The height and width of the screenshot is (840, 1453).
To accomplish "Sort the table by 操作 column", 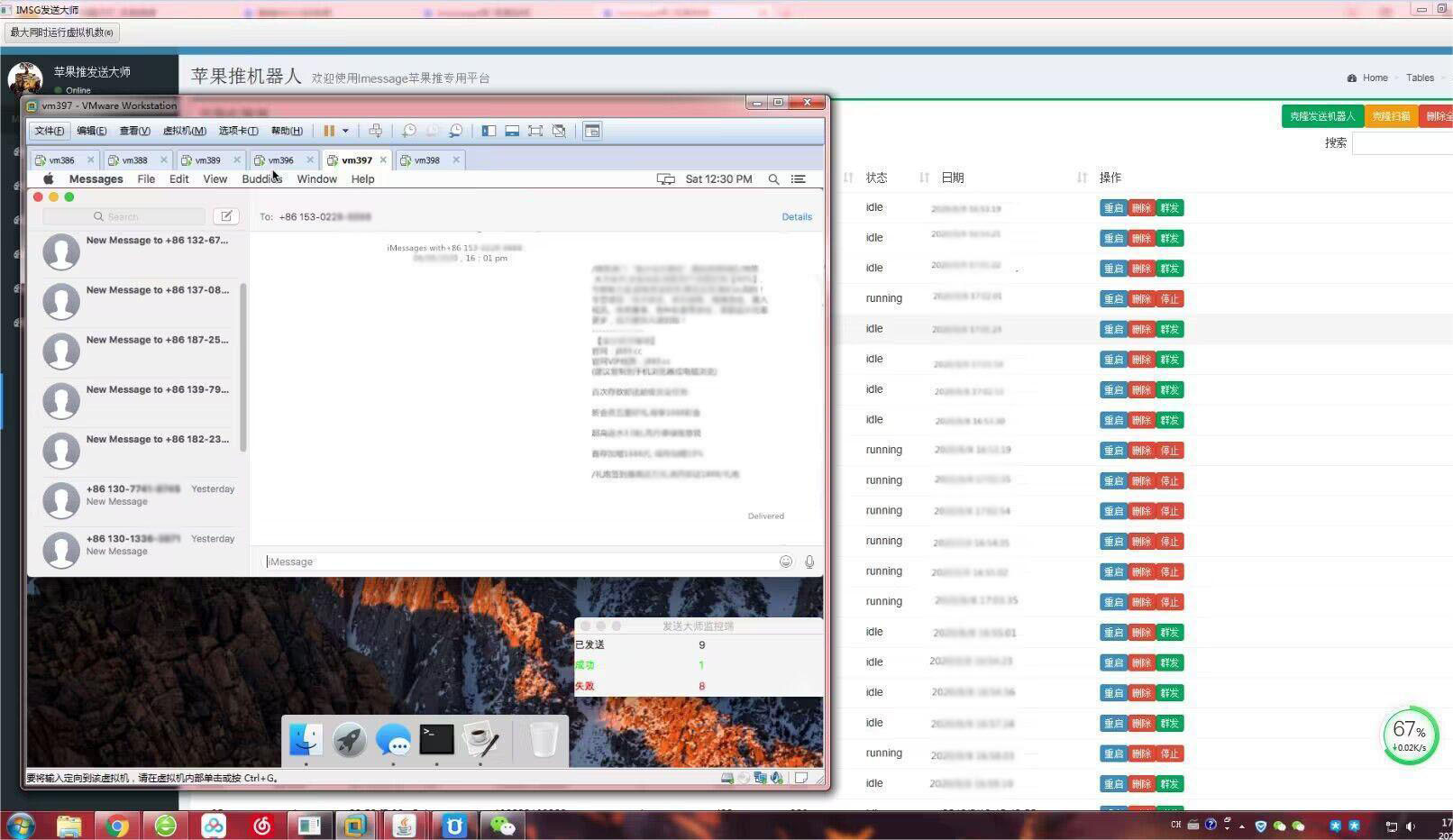I will pos(1110,178).
